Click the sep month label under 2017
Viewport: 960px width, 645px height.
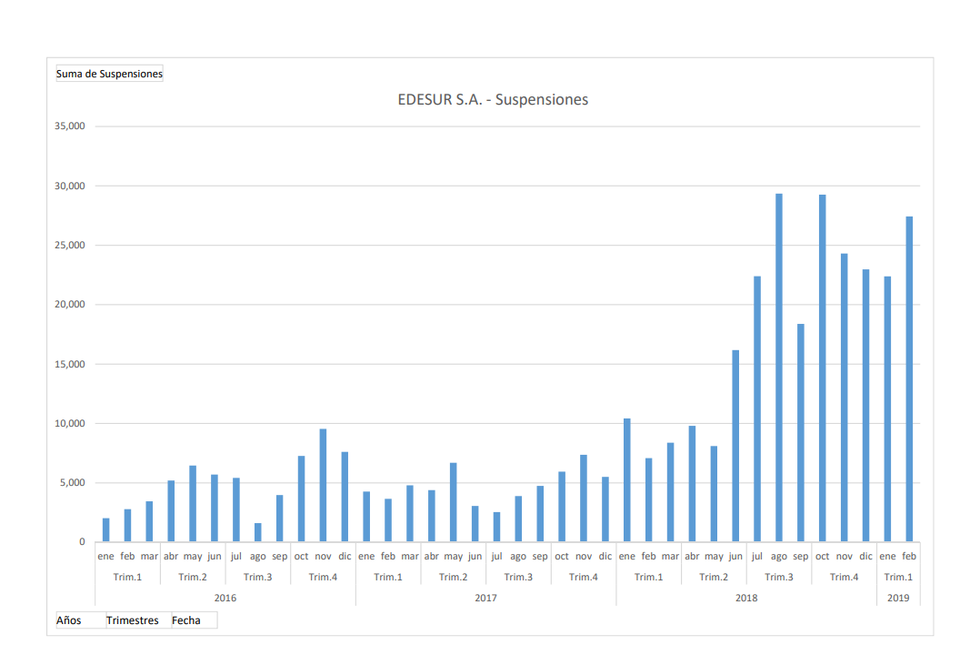(540, 556)
